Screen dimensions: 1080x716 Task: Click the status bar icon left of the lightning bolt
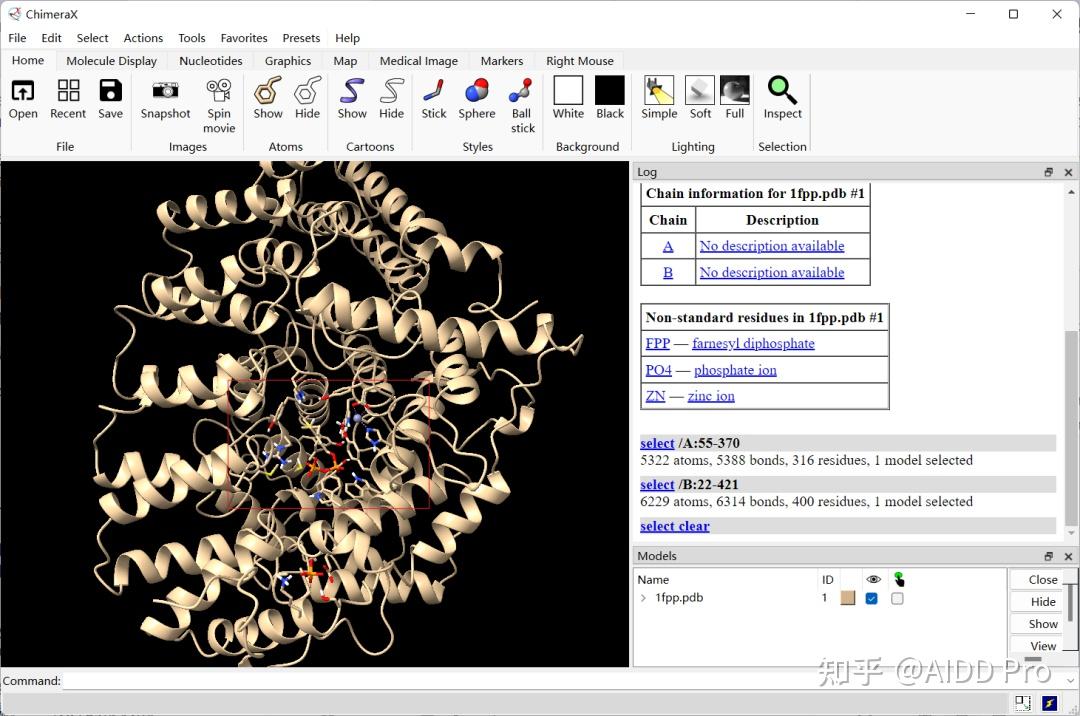click(x=1023, y=703)
